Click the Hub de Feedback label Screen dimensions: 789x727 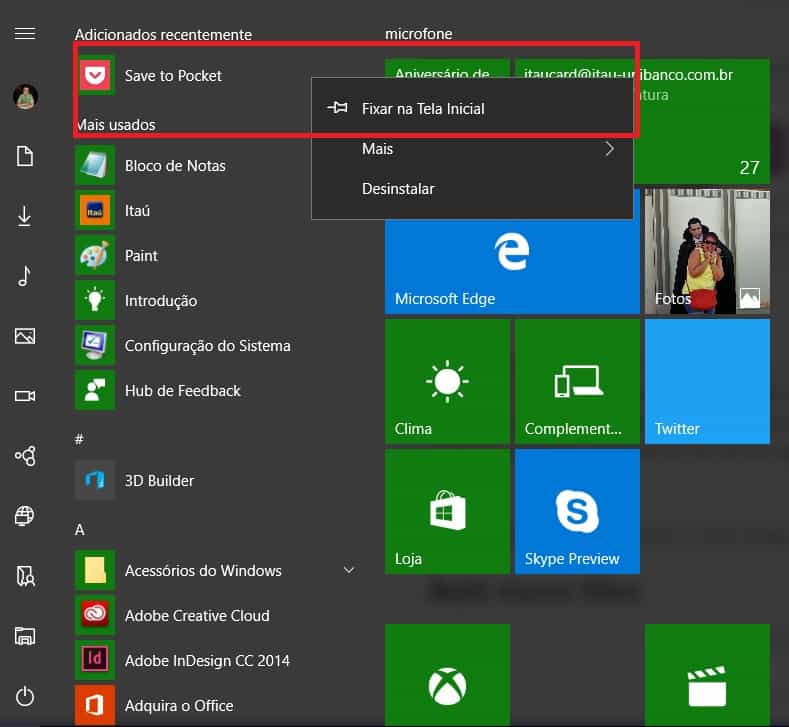182,390
